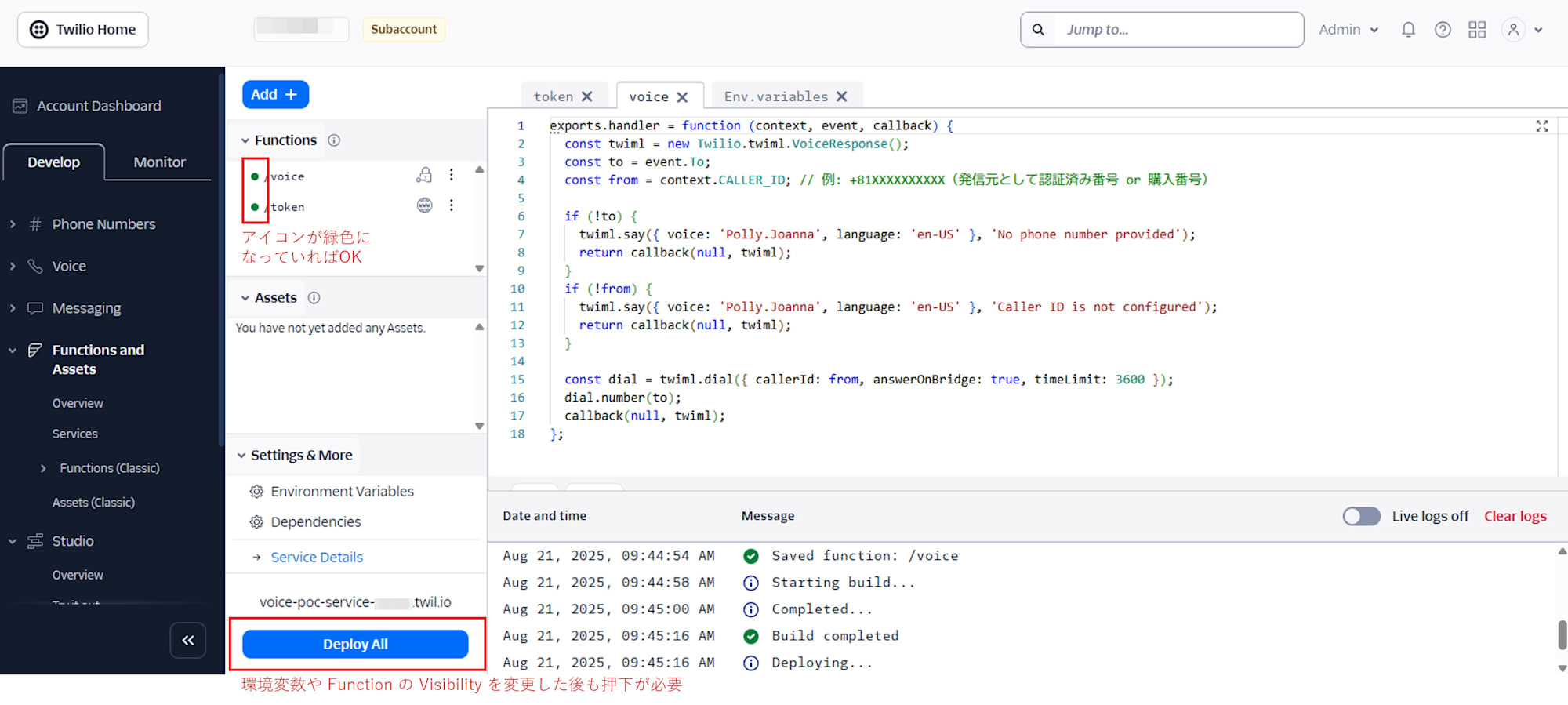Switch to the token editor tab

click(554, 96)
